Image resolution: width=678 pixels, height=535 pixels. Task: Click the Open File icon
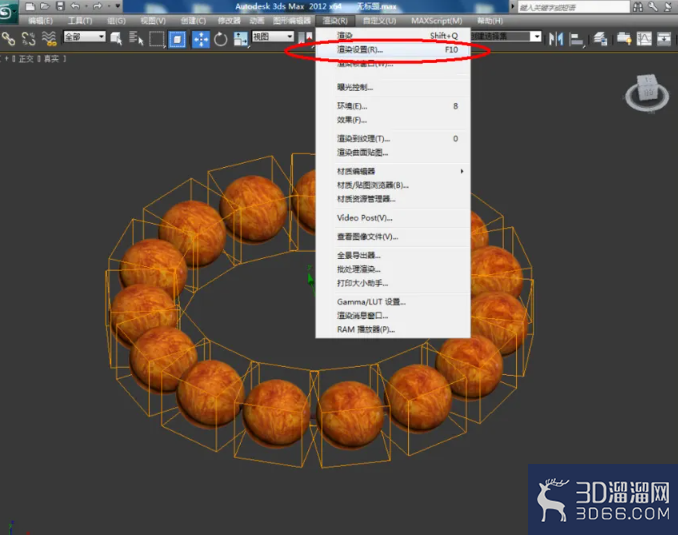pos(45,6)
